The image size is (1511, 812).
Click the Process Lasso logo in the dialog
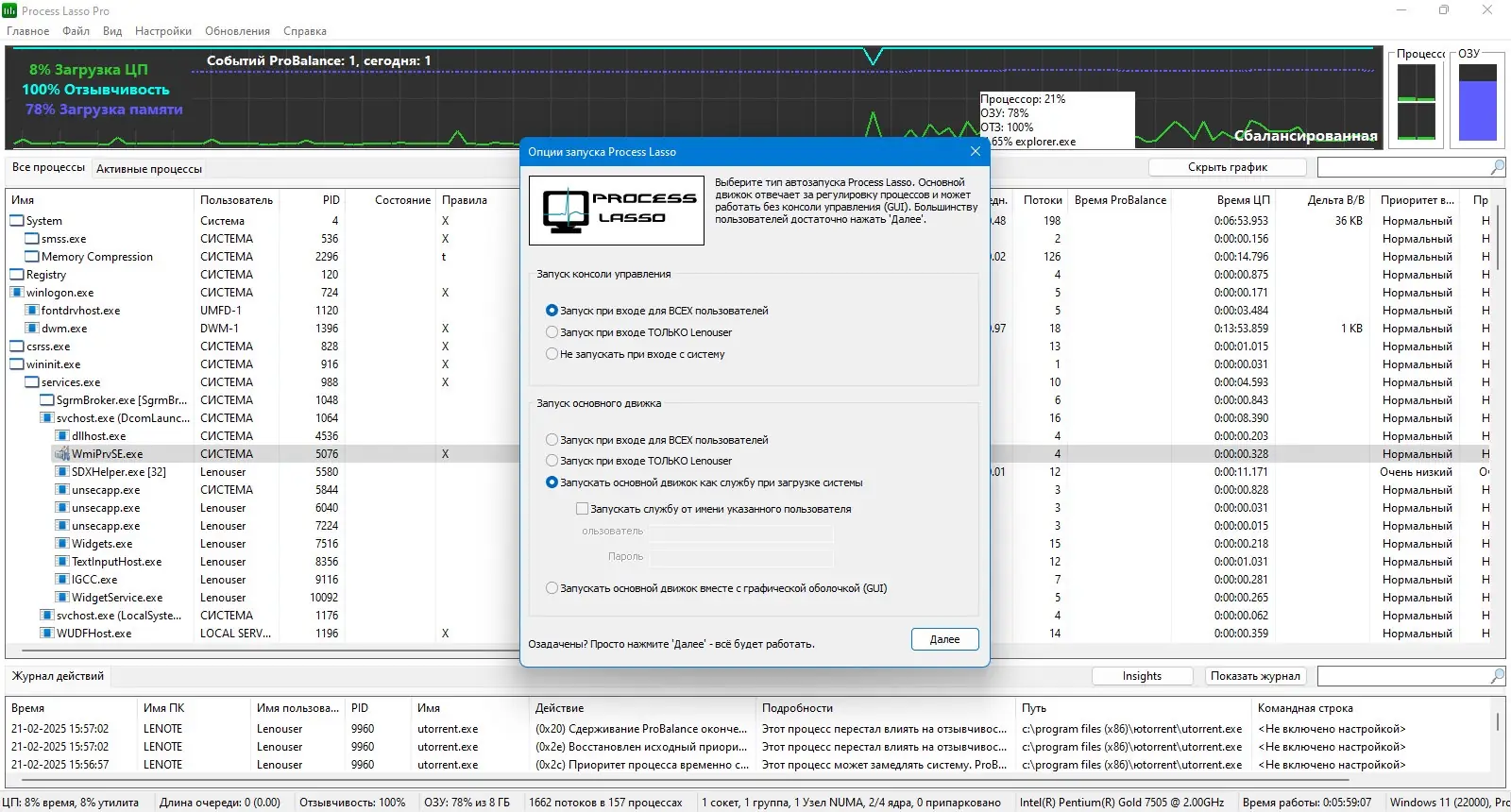point(617,210)
